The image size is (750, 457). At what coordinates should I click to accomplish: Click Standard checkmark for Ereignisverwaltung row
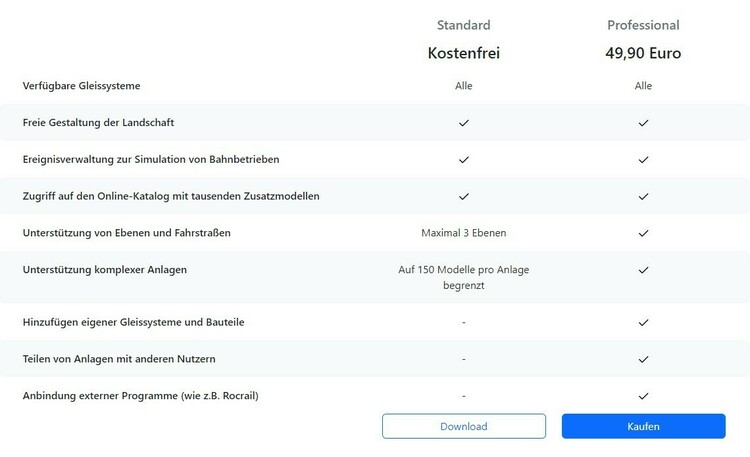(464, 159)
